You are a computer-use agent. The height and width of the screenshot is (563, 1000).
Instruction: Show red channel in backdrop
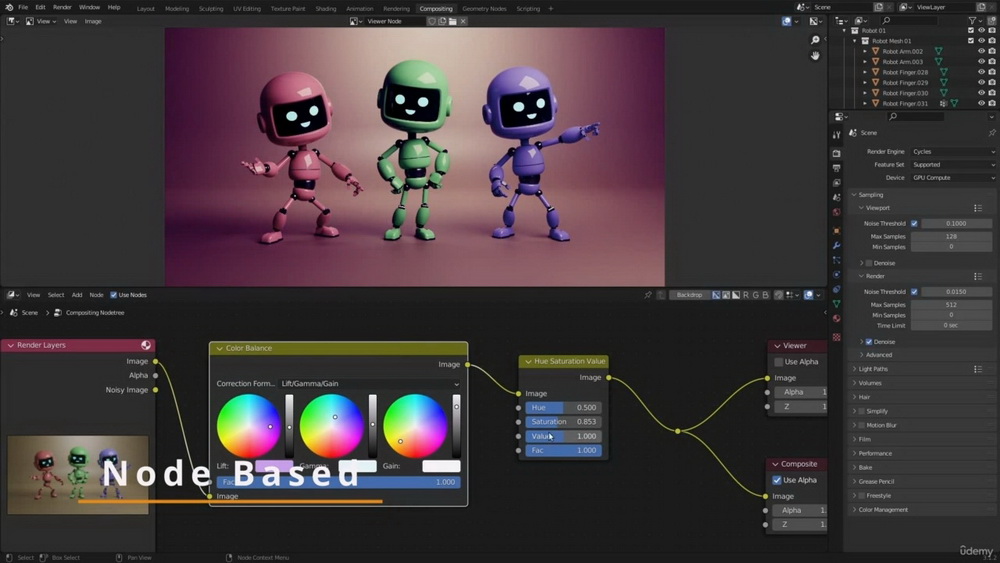pos(746,295)
